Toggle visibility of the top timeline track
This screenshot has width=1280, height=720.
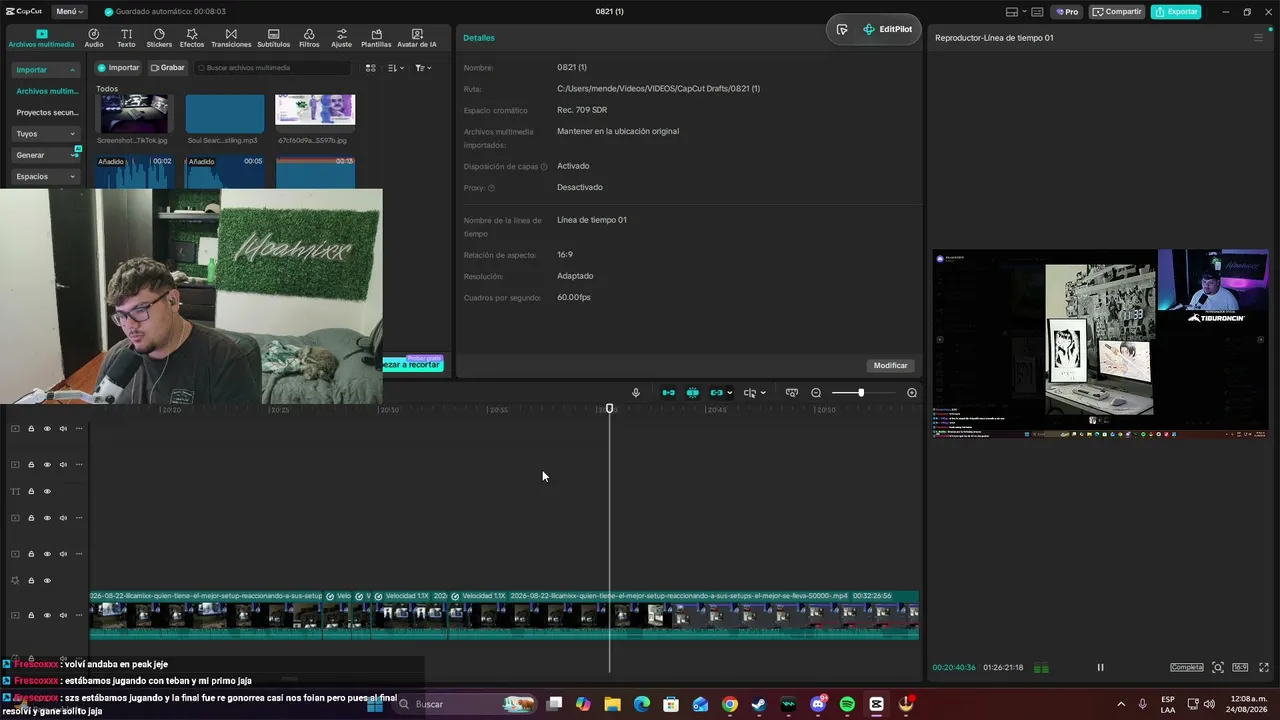[x=46, y=429]
